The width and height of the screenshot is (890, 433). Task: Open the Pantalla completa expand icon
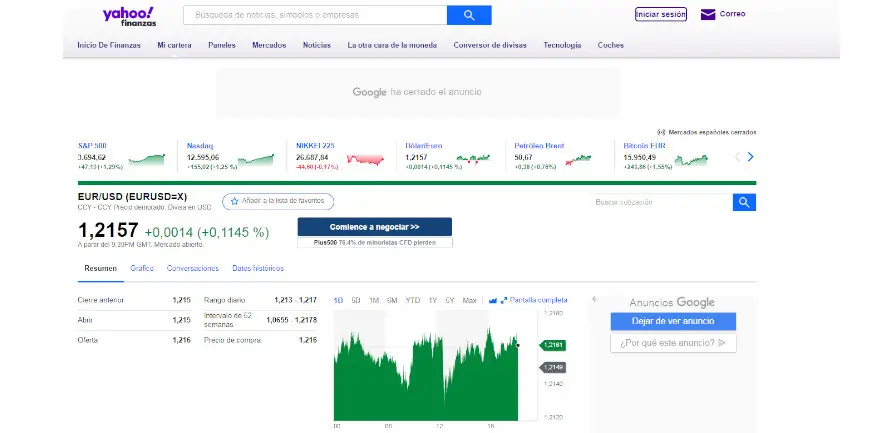pyautogui.click(x=503, y=300)
